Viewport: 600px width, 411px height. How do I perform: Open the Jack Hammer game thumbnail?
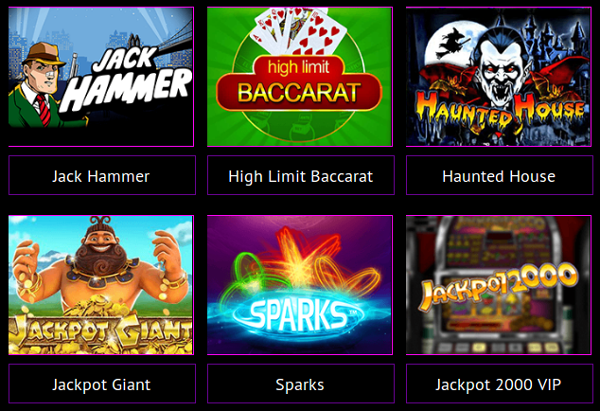101,77
